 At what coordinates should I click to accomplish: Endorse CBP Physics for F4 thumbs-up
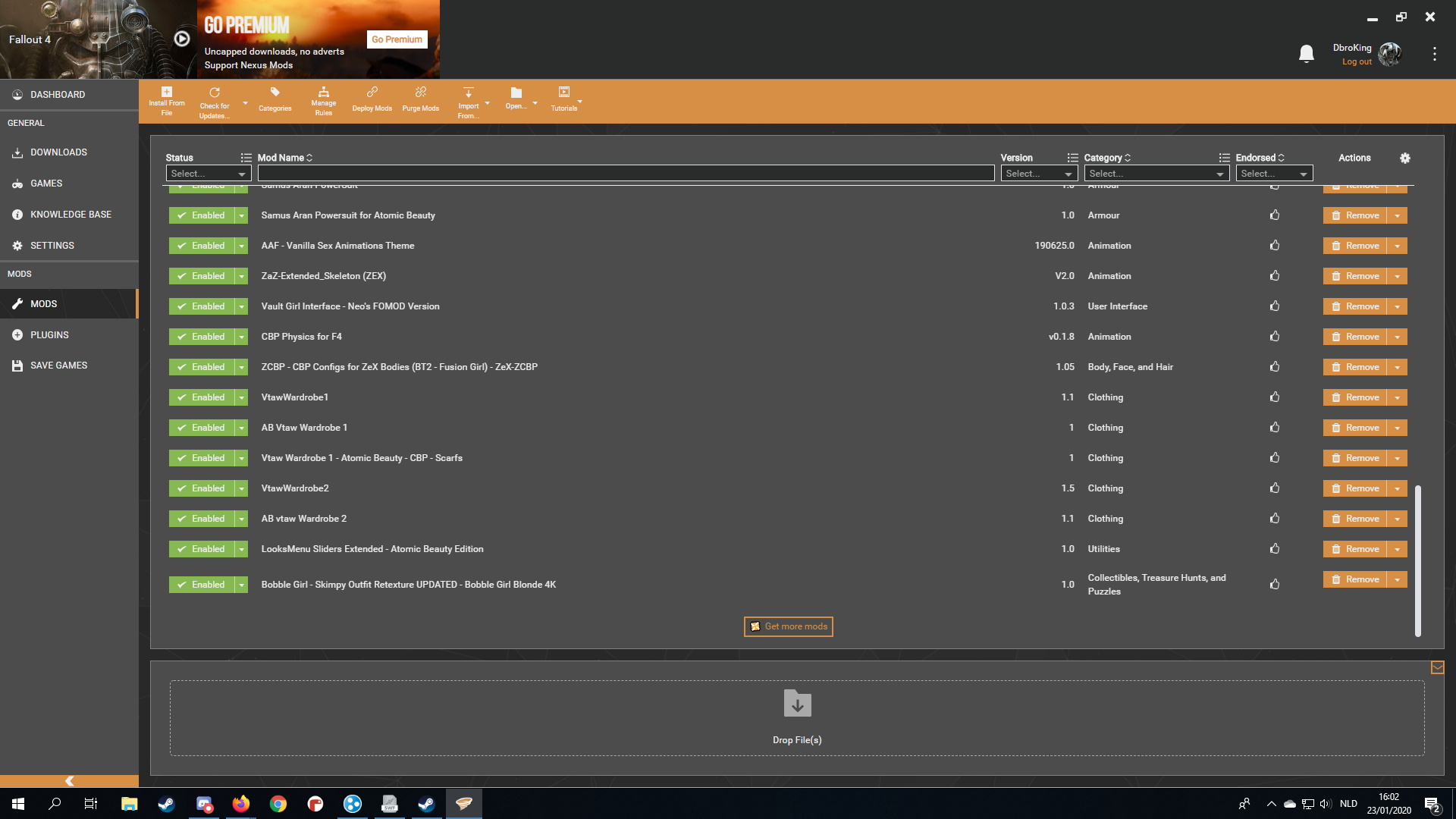(x=1274, y=337)
